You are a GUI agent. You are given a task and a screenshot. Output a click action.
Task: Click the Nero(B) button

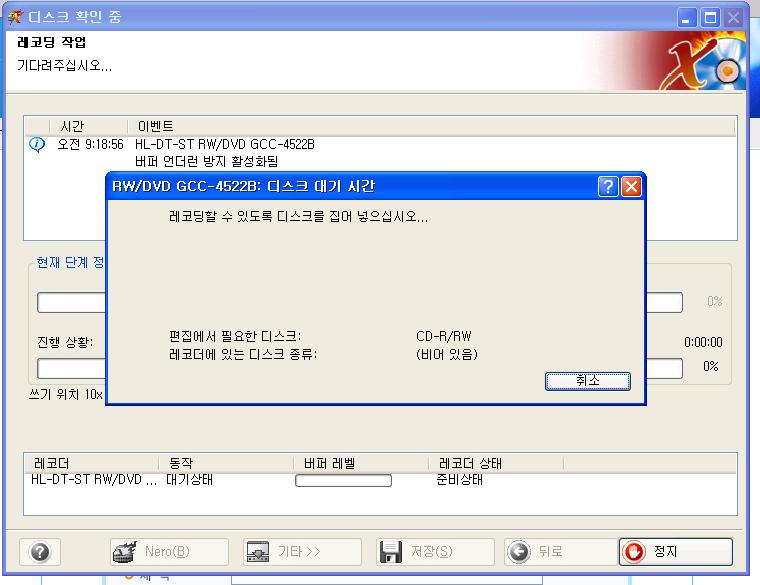pyautogui.click(x=169, y=552)
